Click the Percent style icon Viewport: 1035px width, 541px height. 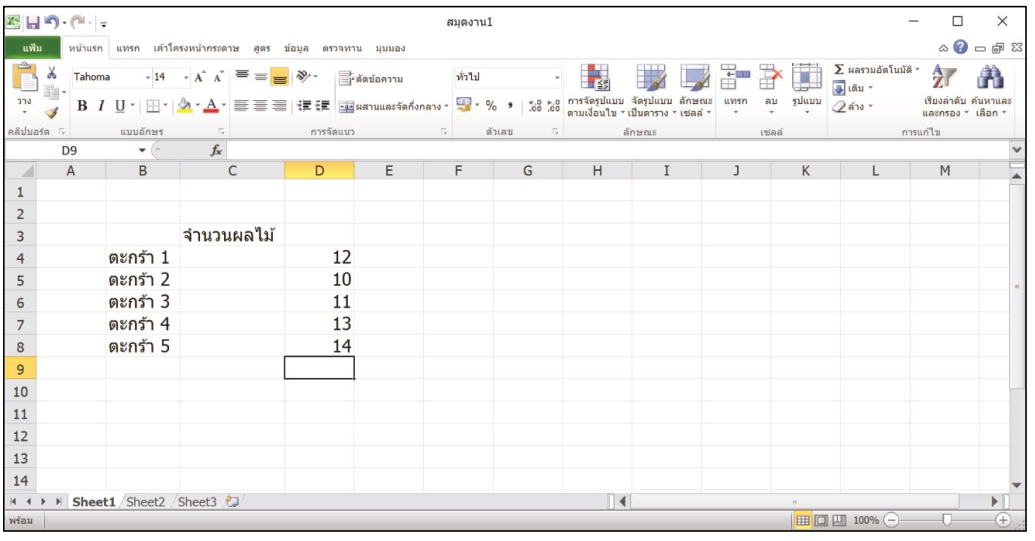[491, 106]
